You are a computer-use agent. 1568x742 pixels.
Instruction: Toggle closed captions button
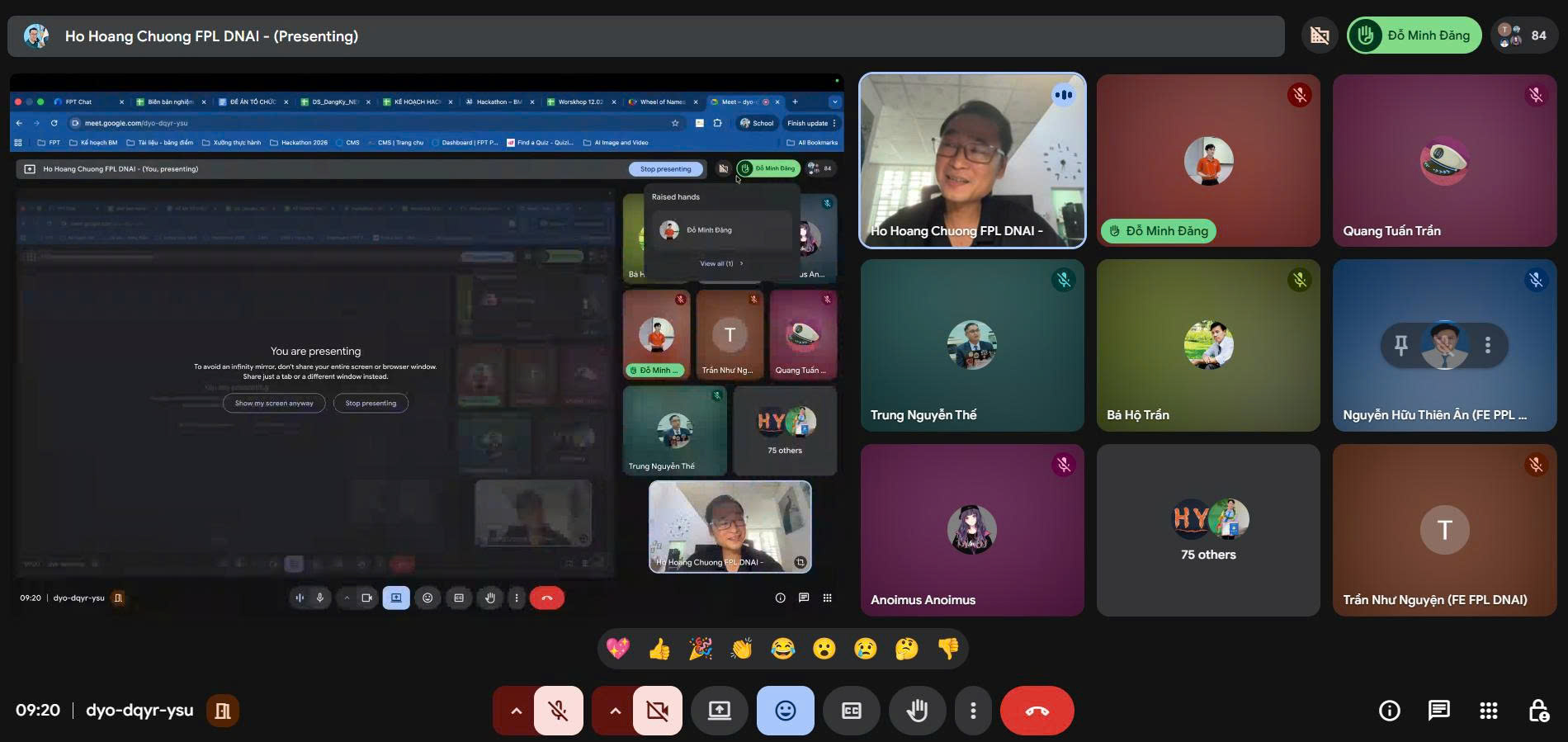[x=852, y=711]
